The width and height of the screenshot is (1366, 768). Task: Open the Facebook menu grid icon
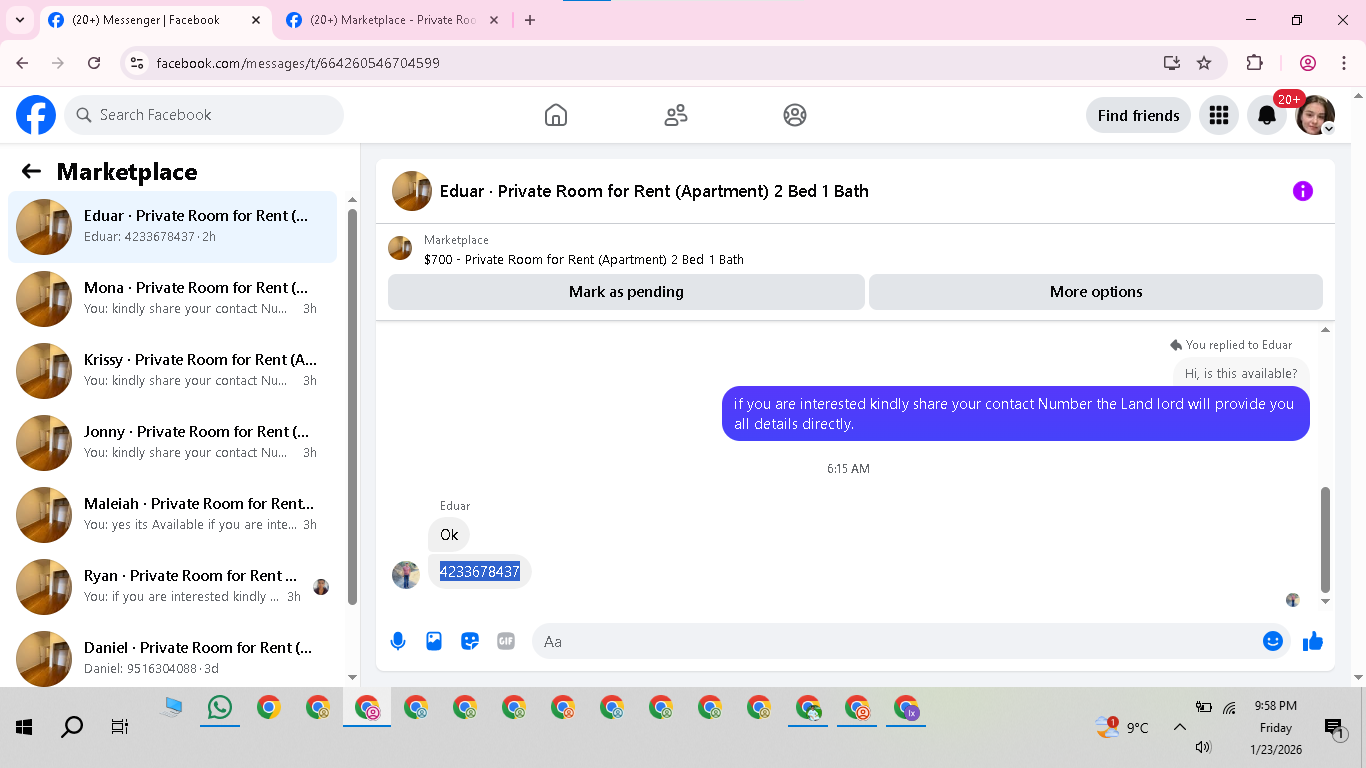point(1218,115)
